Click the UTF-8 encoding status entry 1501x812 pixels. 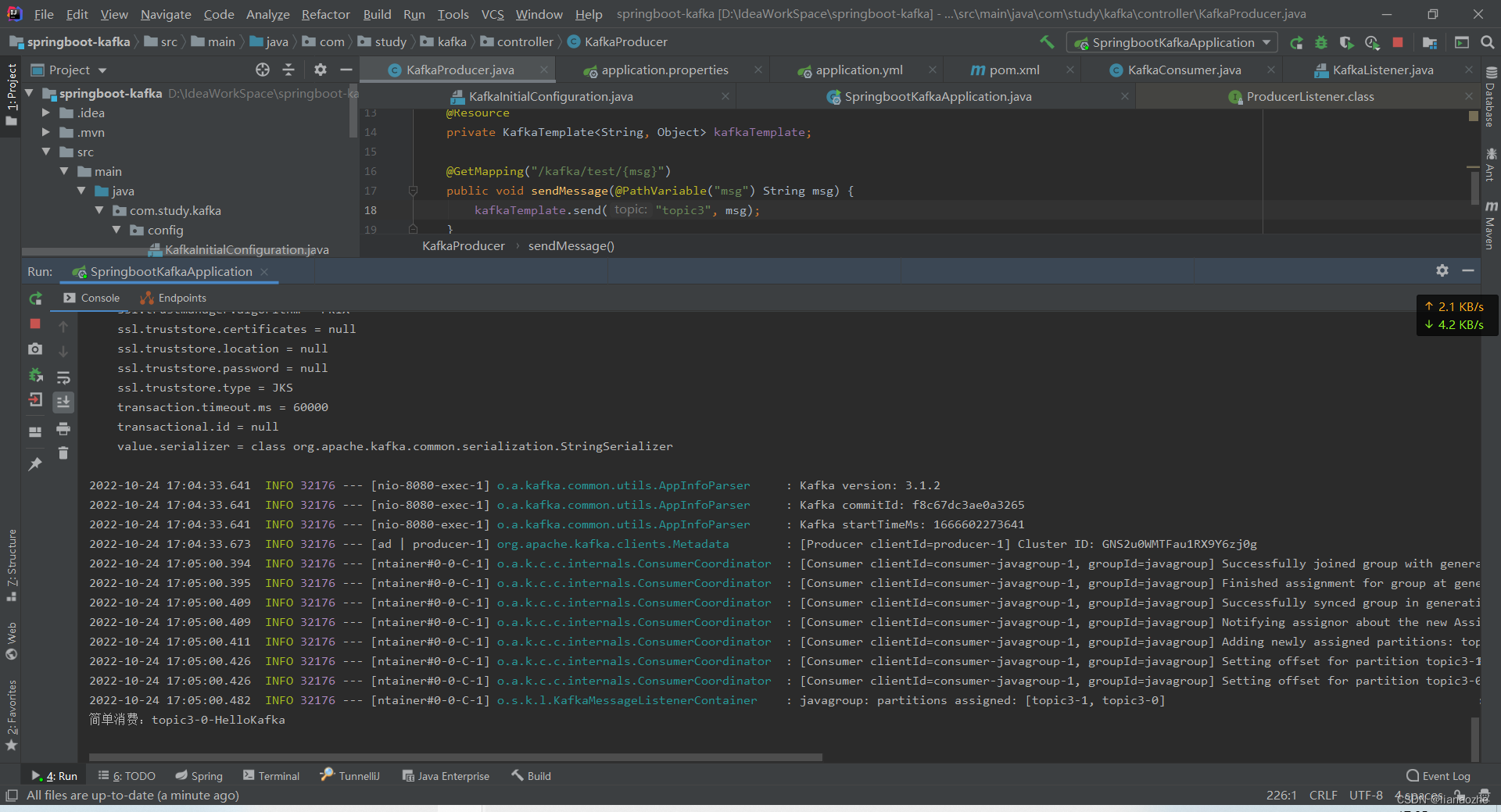pyautogui.click(x=1366, y=795)
